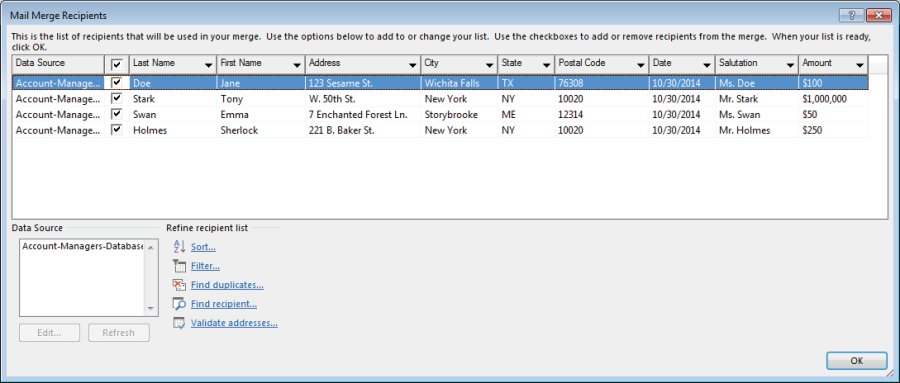Select Account-Managers-Database in Data Source list
The image size is (900, 383).
click(x=82, y=246)
